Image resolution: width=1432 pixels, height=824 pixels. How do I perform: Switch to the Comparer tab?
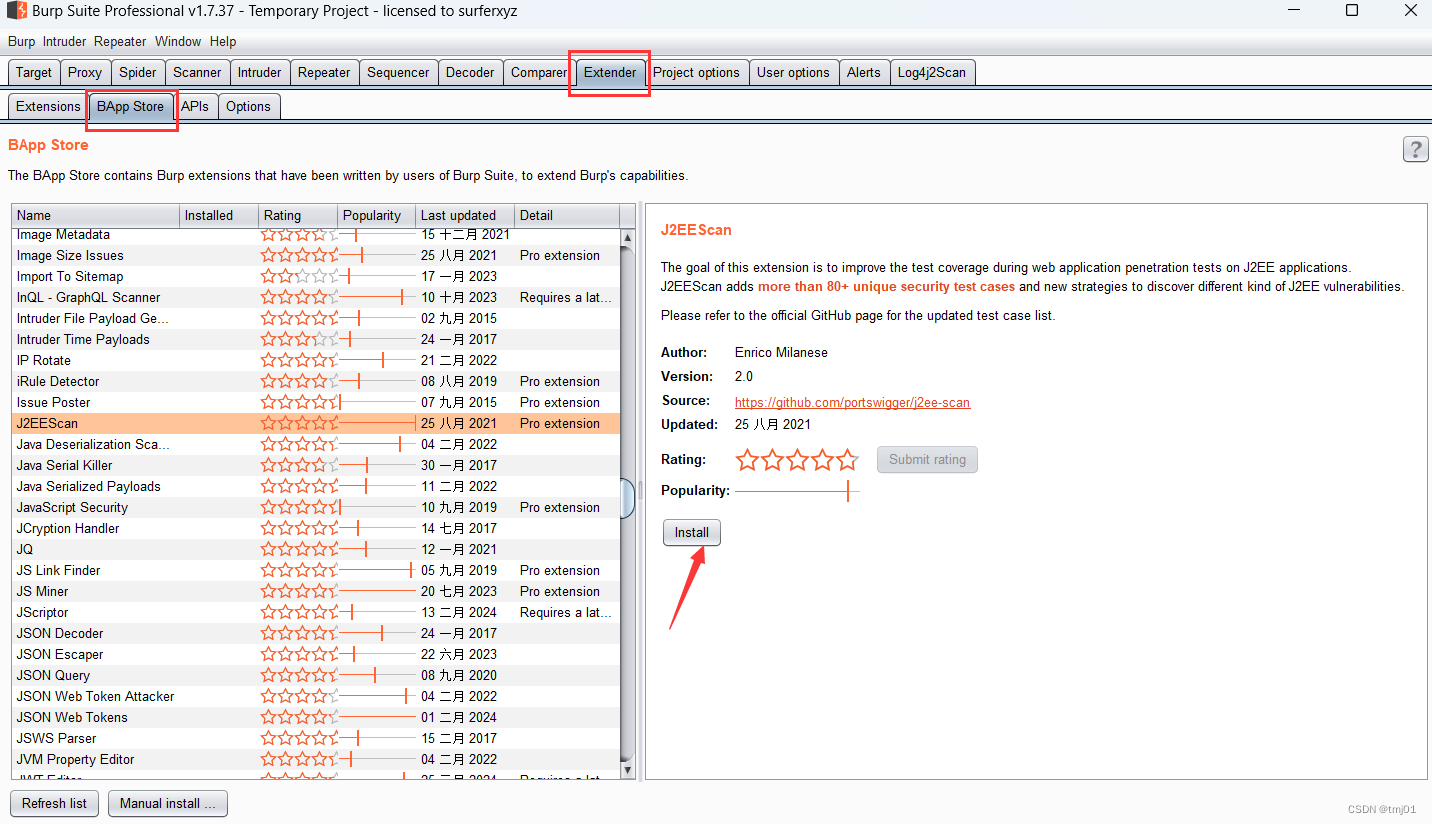click(x=539, y=72)
